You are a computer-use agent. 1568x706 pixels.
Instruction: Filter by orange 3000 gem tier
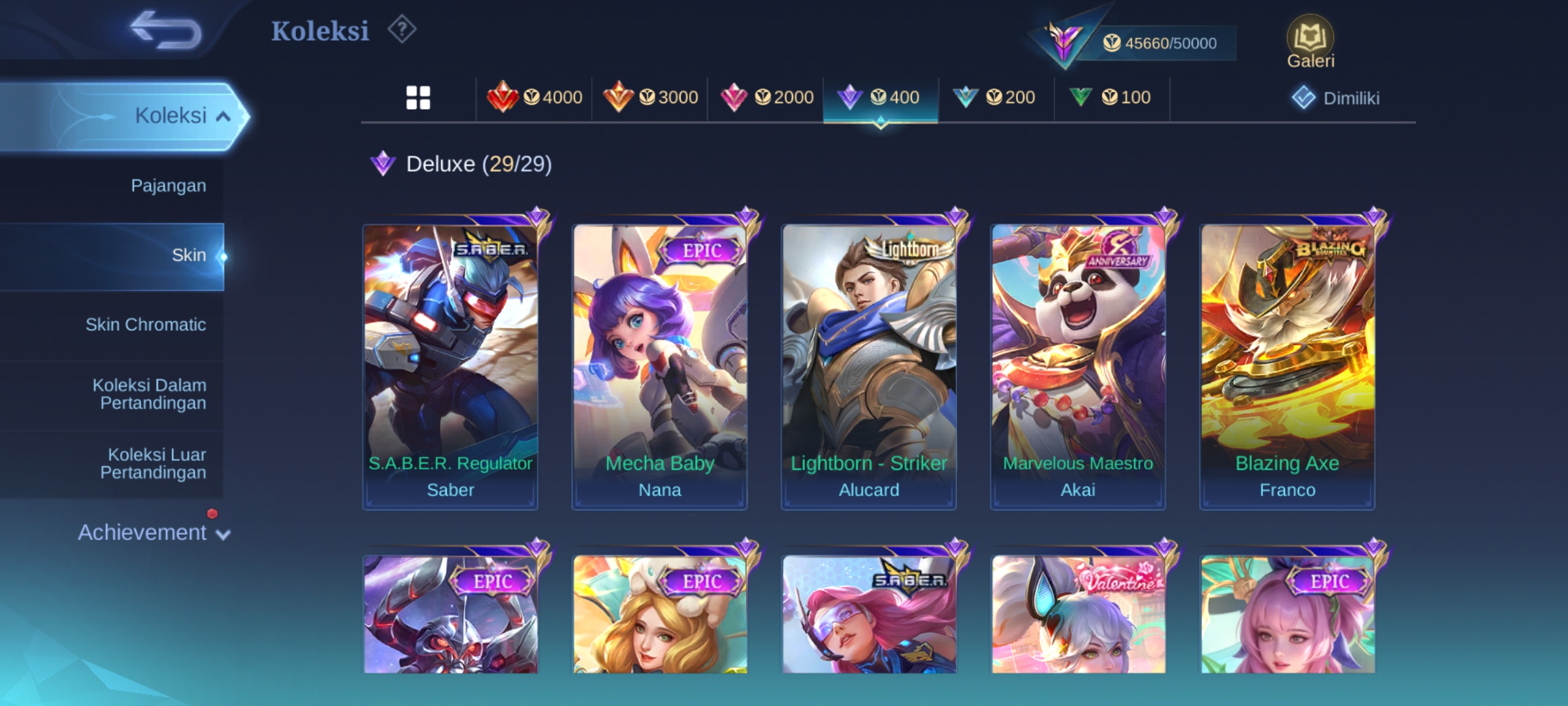click(650, 98)
